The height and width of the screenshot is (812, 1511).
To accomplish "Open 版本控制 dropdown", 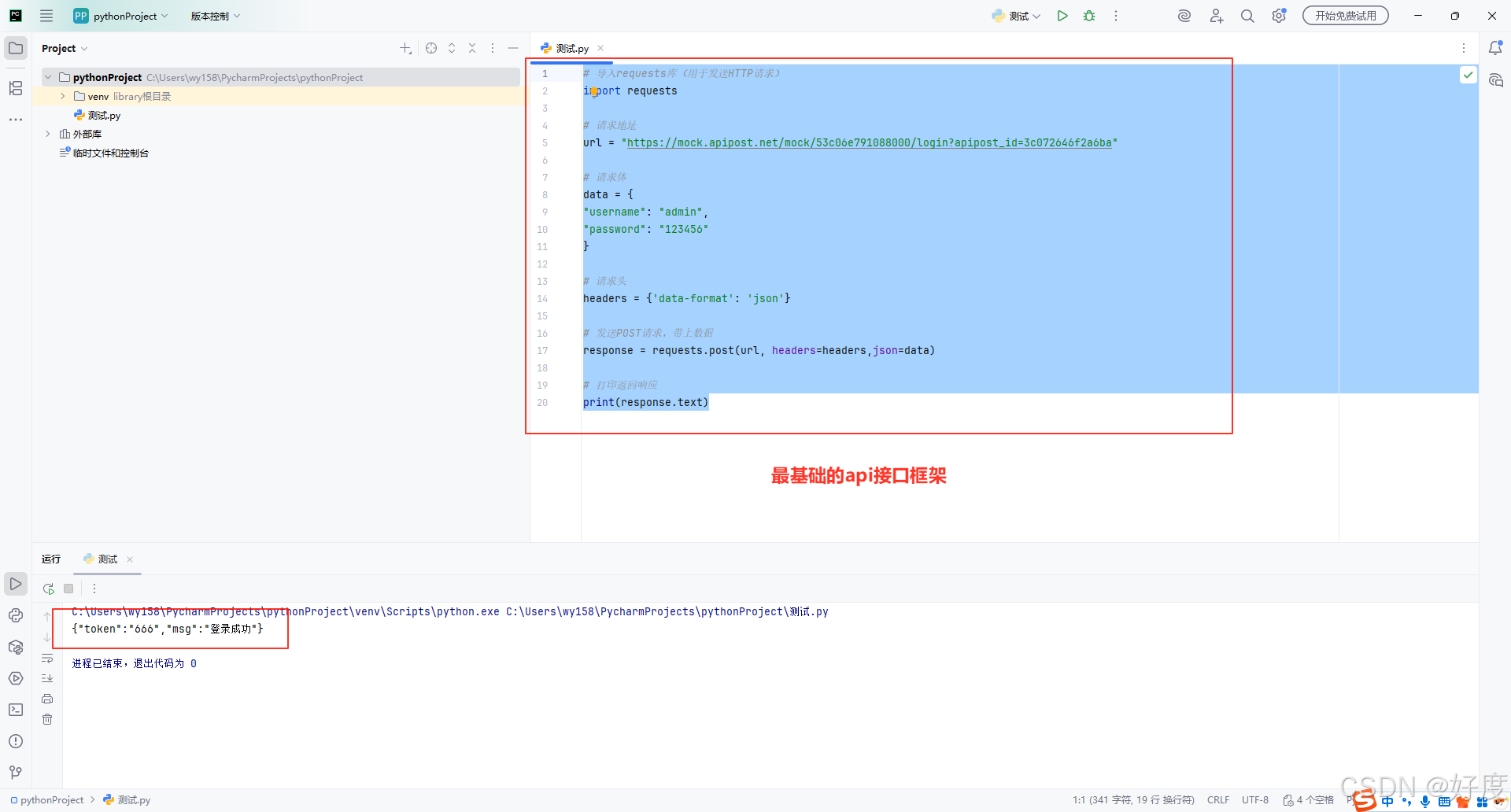I will click(215, 16).
